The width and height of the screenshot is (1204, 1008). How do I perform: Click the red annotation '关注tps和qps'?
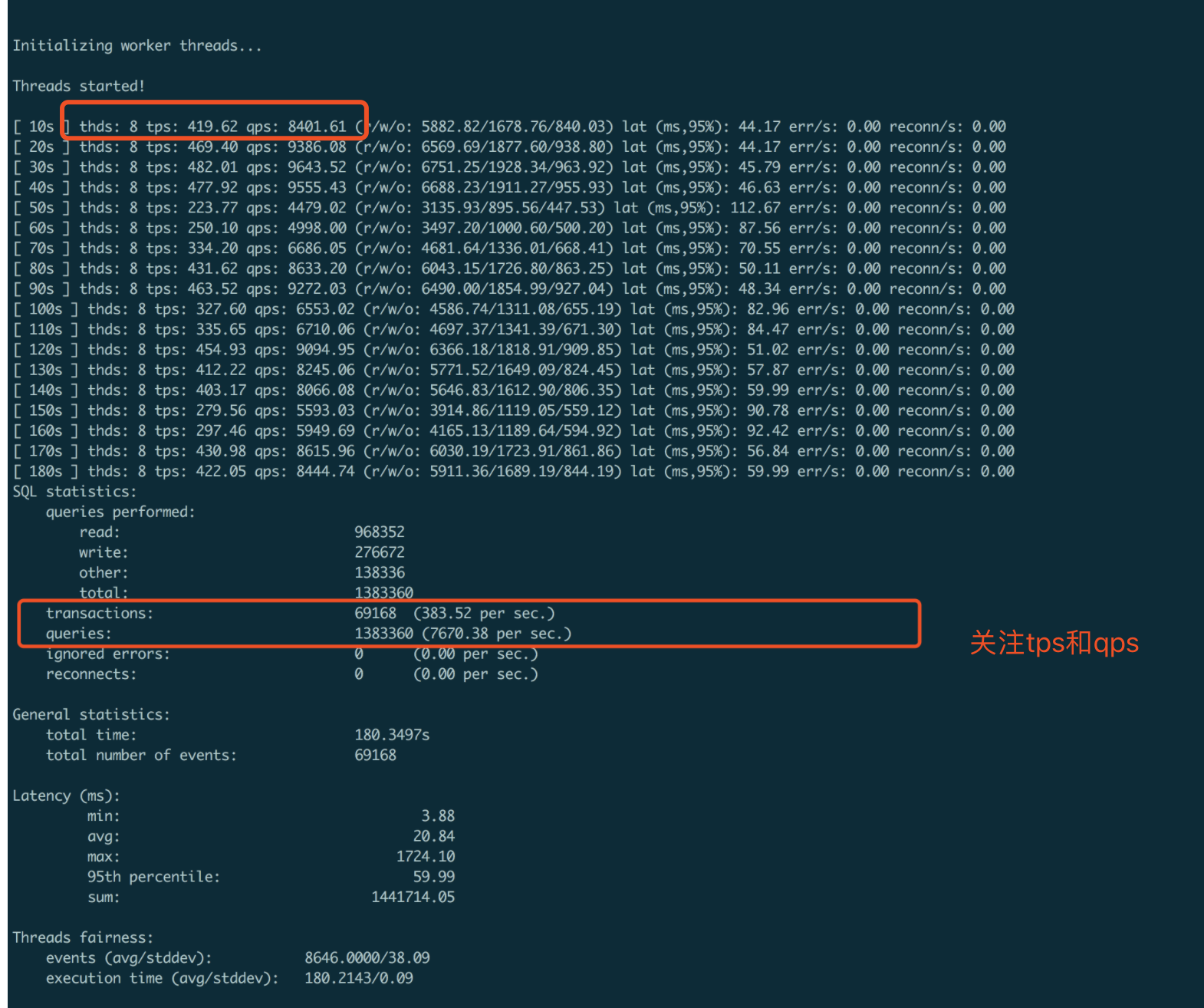(1054, 643)
